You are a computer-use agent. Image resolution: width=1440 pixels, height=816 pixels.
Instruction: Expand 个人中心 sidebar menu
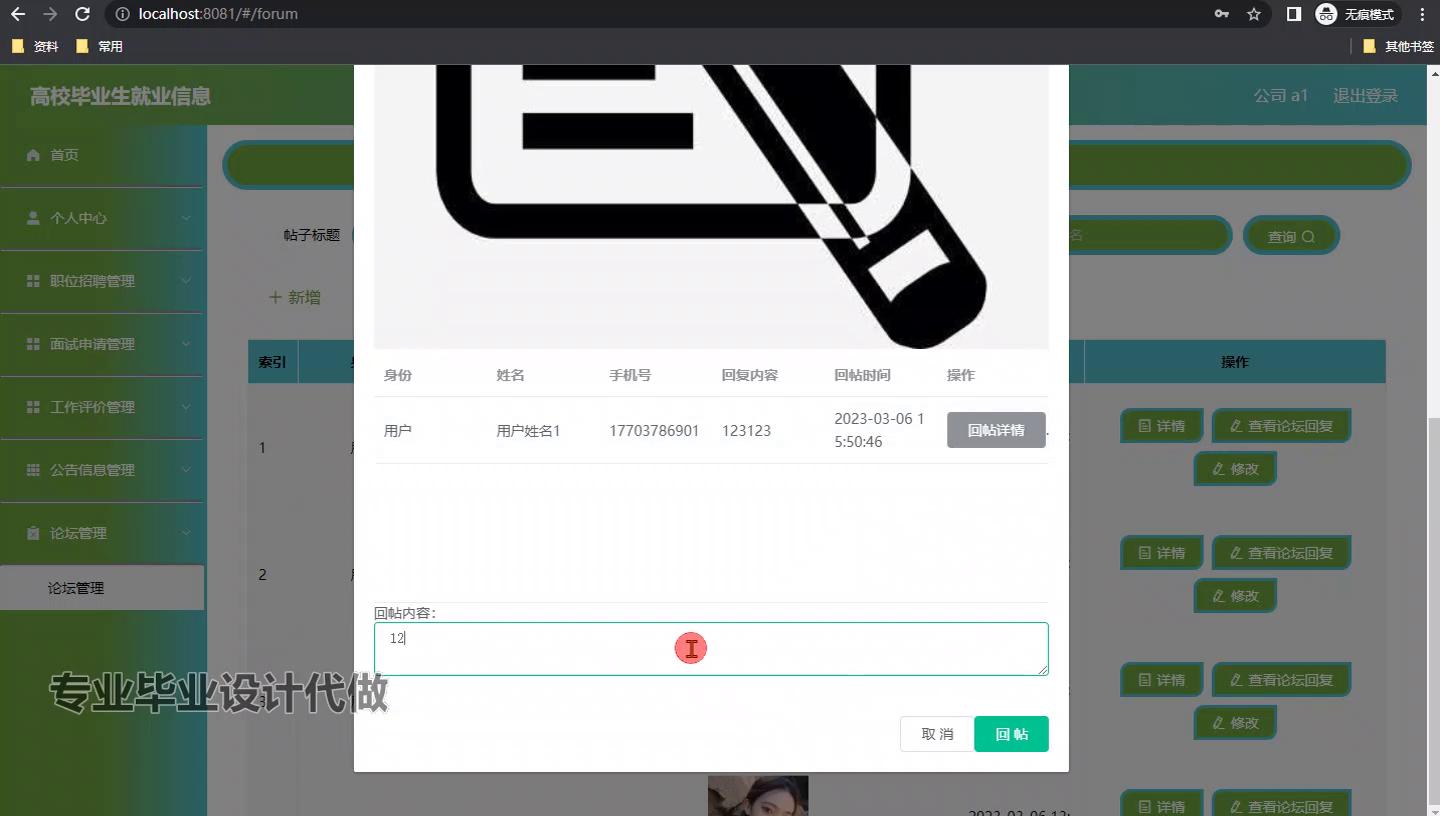tap(101, 218)
